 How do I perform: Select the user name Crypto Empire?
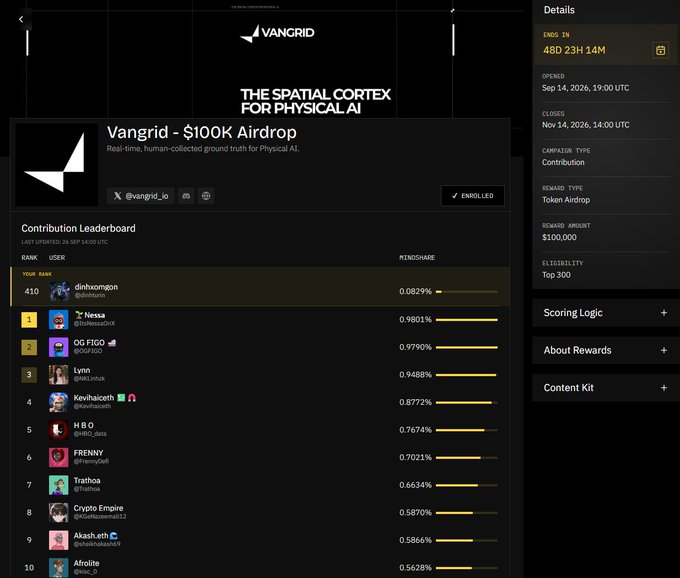[98, 508]
